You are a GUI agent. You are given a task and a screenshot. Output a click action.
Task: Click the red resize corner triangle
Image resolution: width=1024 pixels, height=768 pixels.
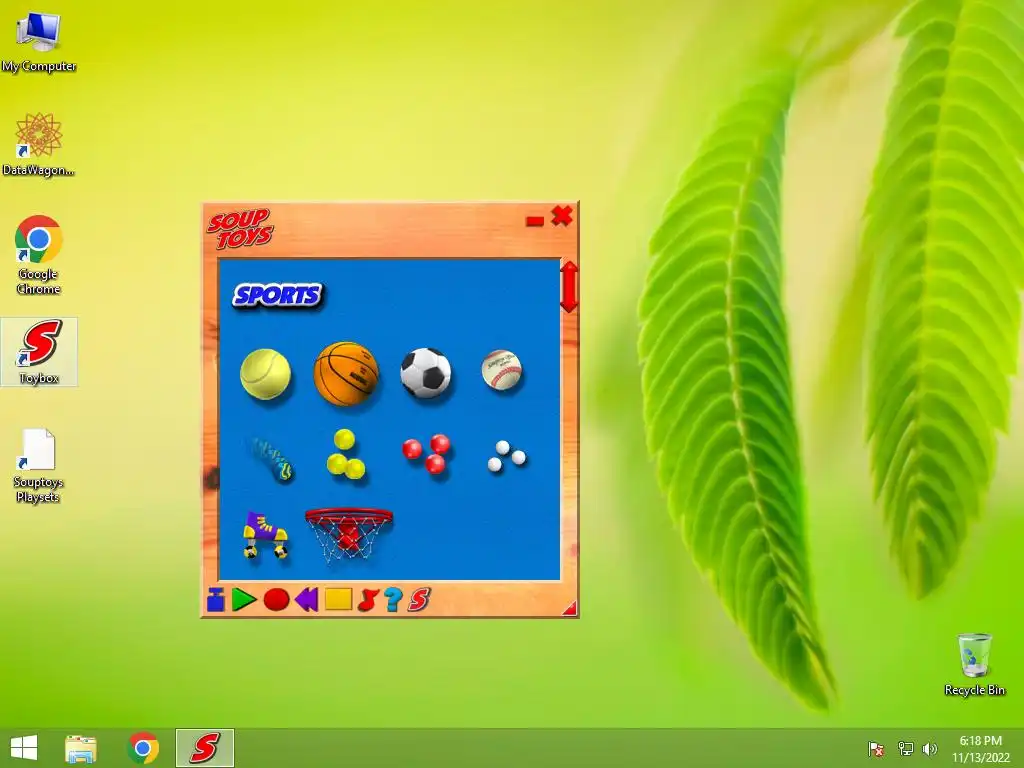(570, 609)
